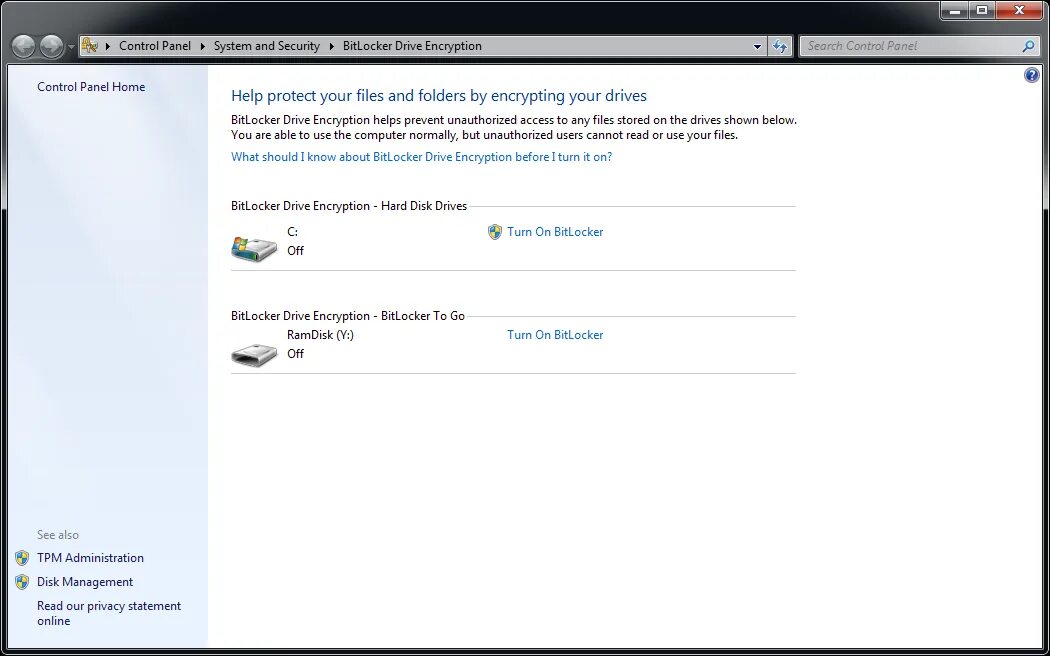Click the shield icon next to Disk Management
This screenshot has height=656, width=1050.
coord(22,582)
